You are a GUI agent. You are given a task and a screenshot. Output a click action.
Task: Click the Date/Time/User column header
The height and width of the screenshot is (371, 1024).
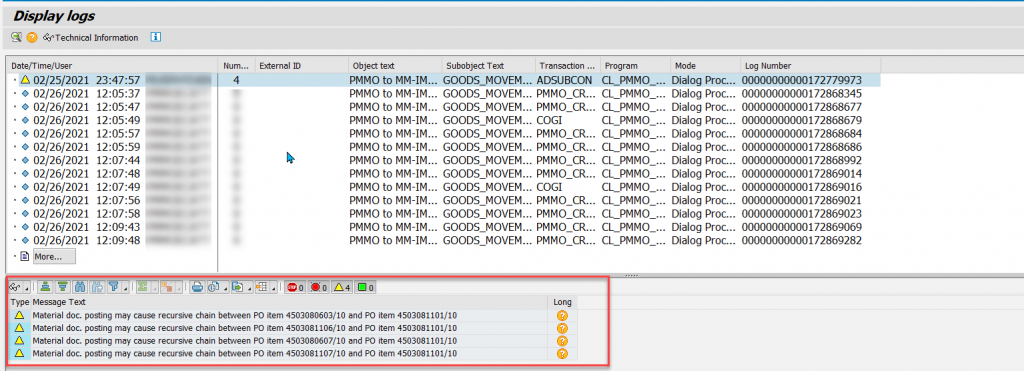point(112,65)
